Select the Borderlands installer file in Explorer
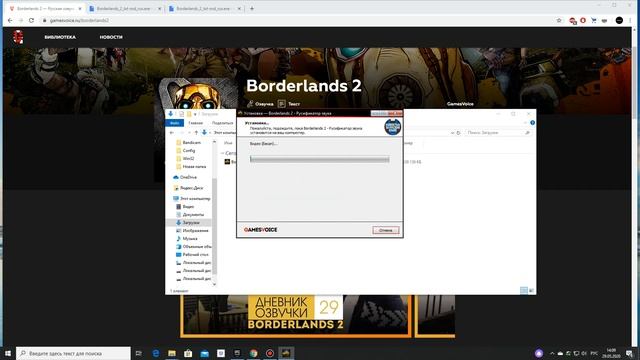 231,162
